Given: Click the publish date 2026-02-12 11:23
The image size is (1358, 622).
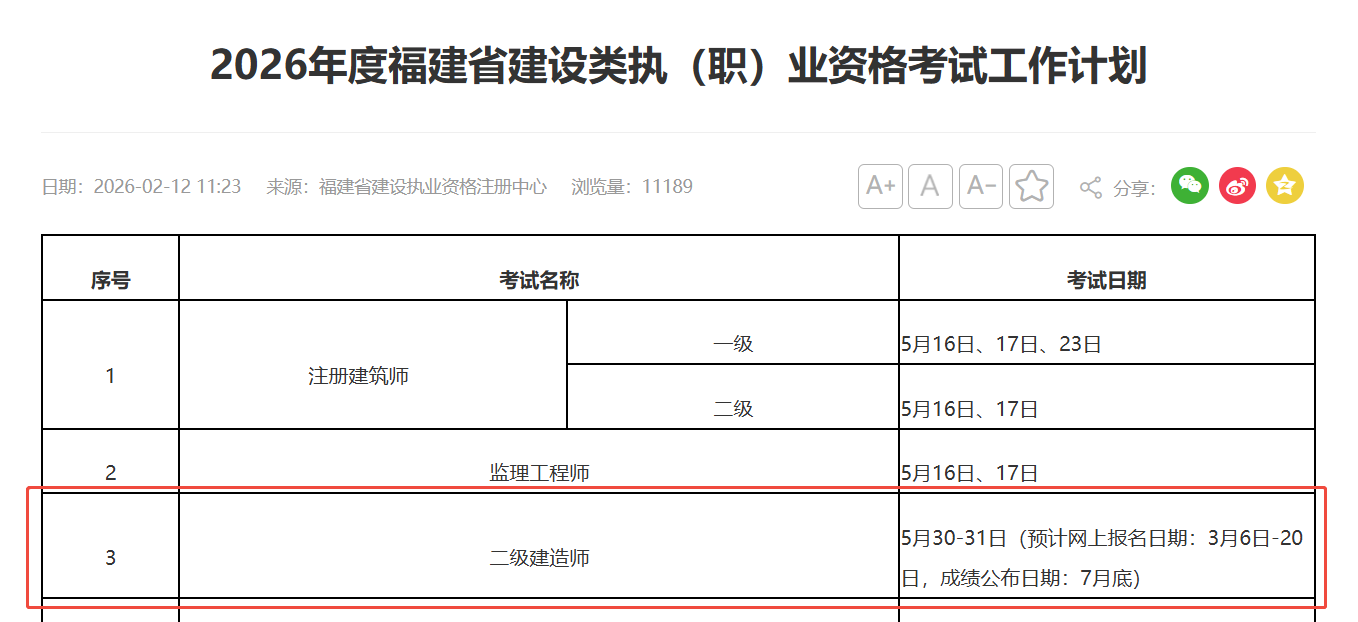Looking at the screenshot, I should pos(167,187).
